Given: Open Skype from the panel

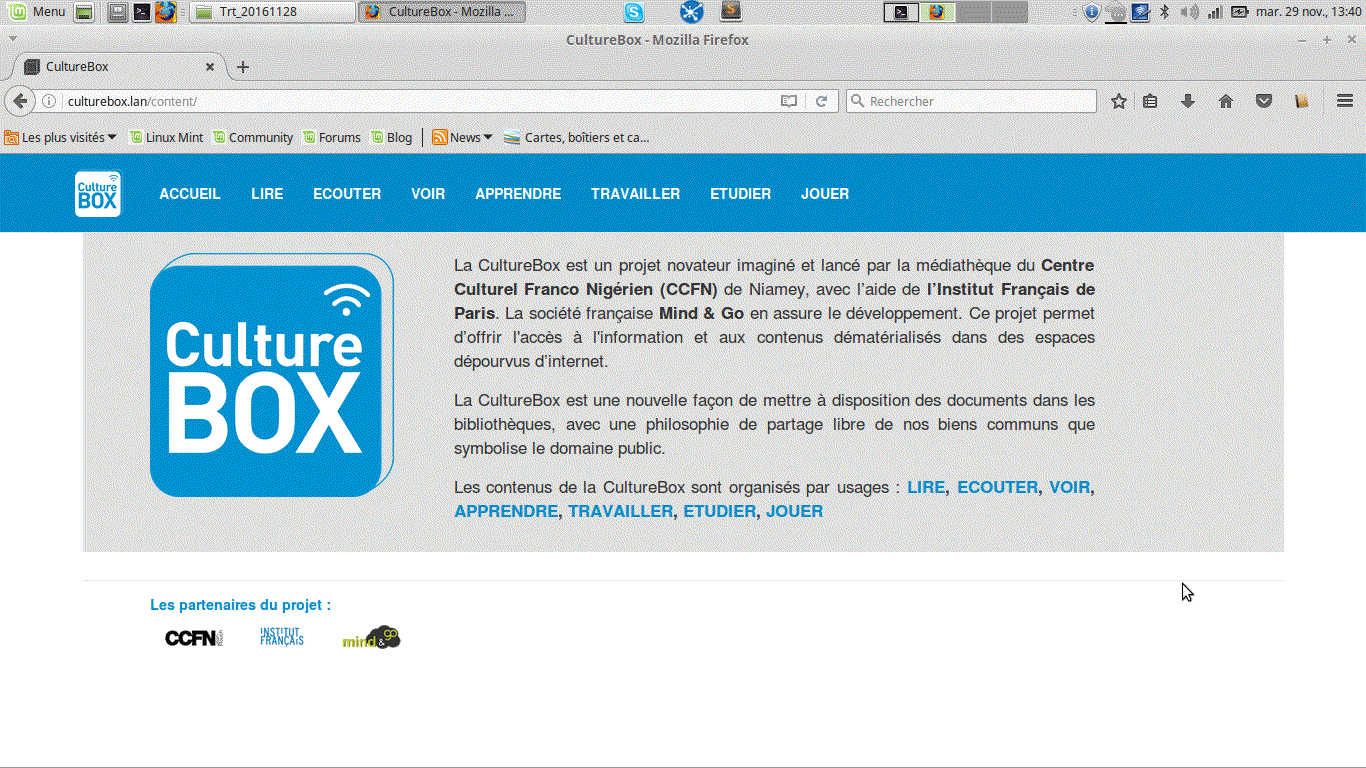Looking at the screenshot, I should 634,12.
